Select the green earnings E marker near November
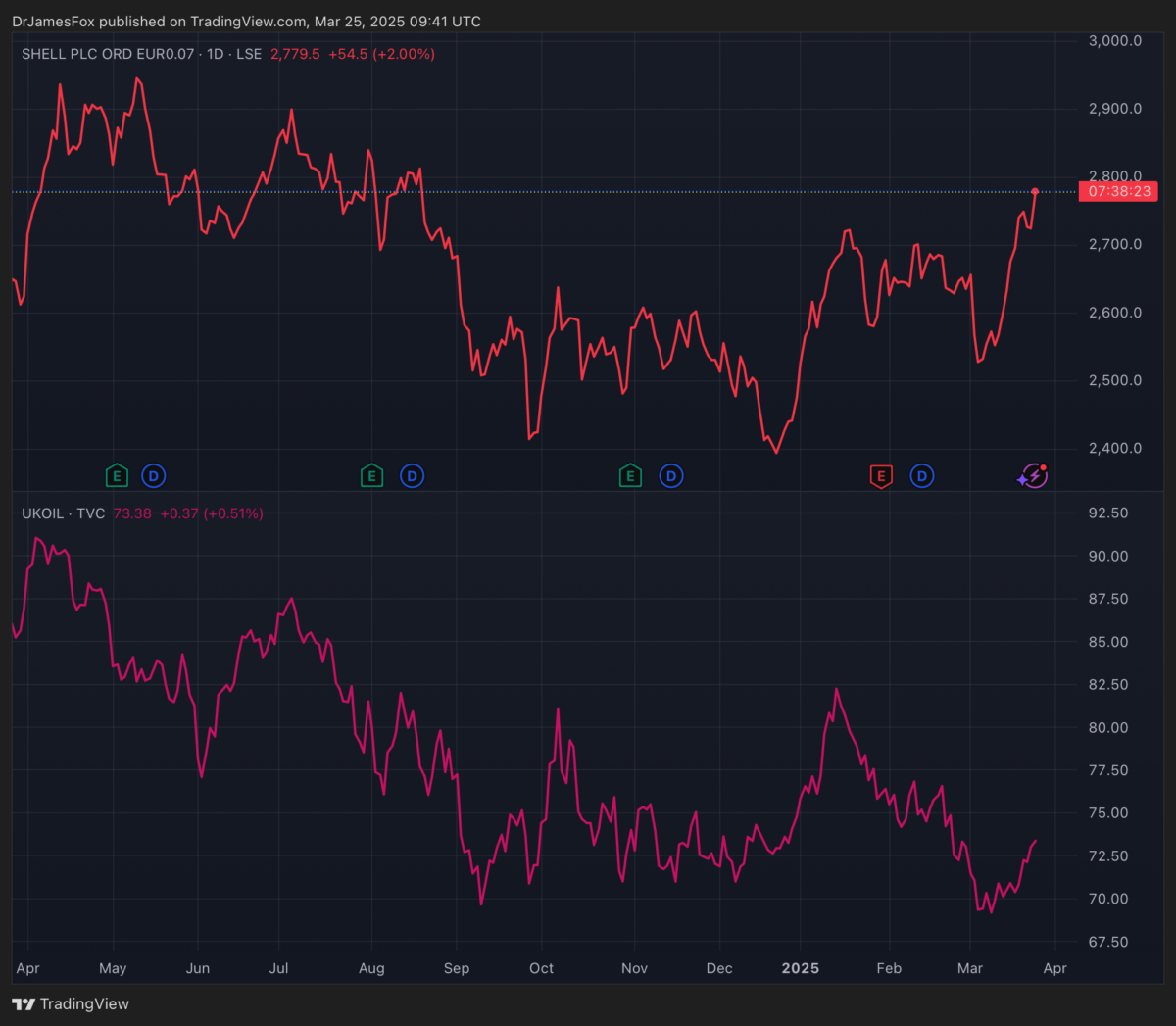 click(630, 476)
